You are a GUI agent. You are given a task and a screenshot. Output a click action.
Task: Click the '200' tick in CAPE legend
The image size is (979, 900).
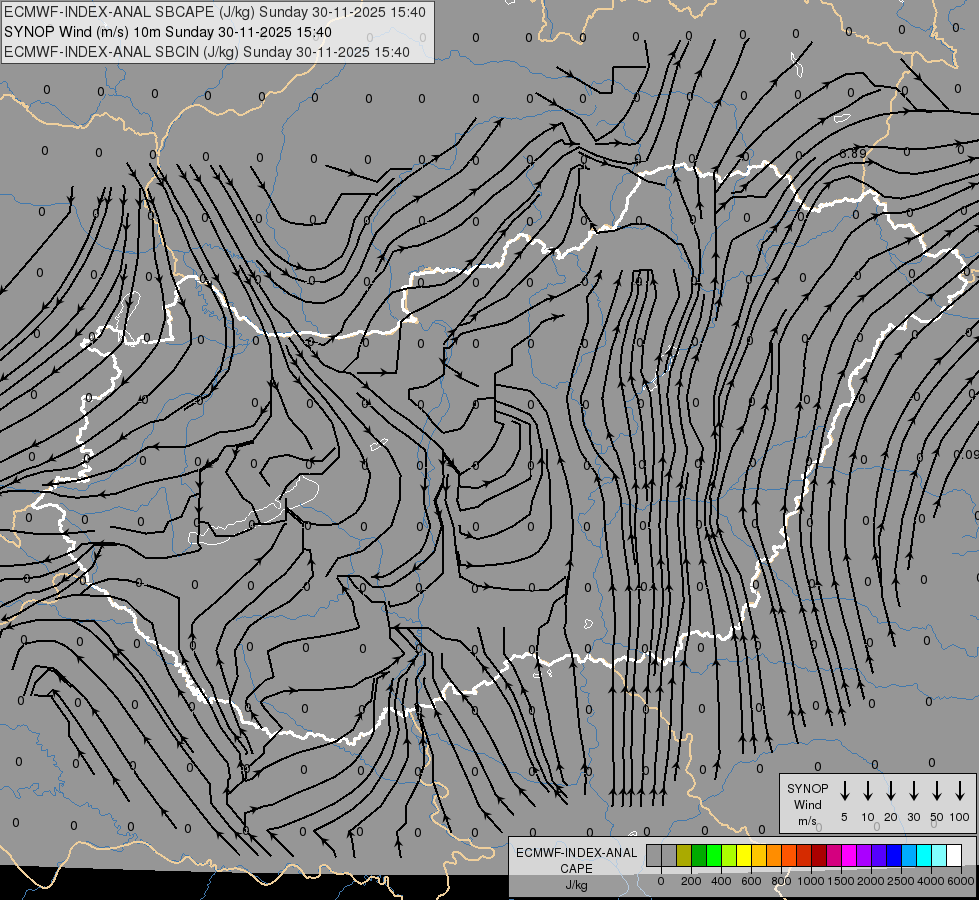click(x=691, y=881)
